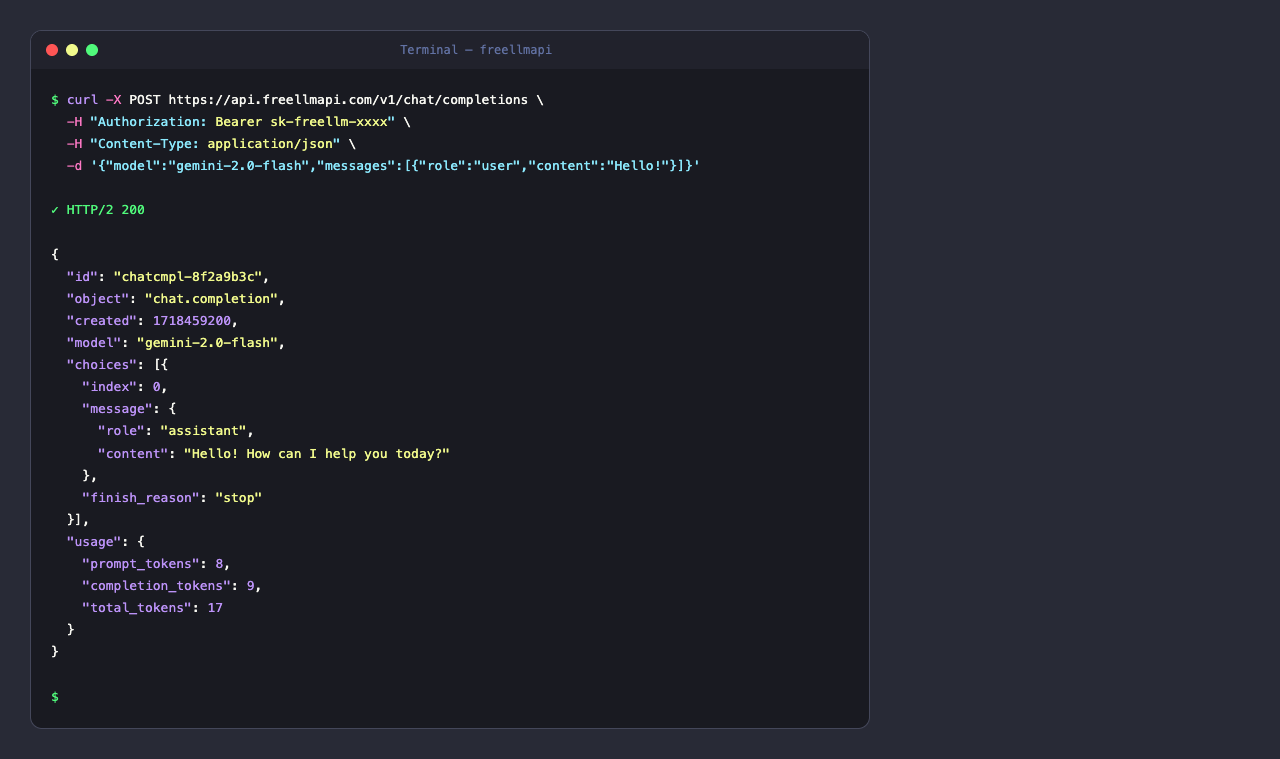The width and height of the screenshot is (1280, 759).
Task: Click the "choices" key
Action: 102,365
